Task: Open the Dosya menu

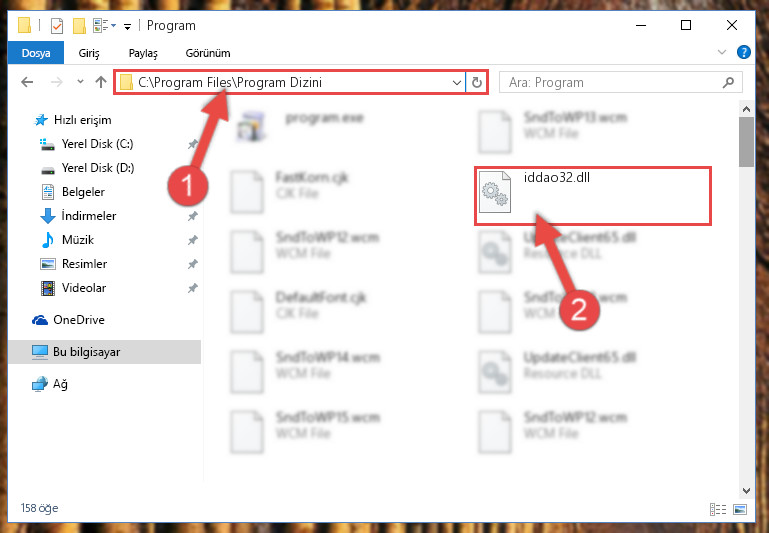Action: click(36, 53)
